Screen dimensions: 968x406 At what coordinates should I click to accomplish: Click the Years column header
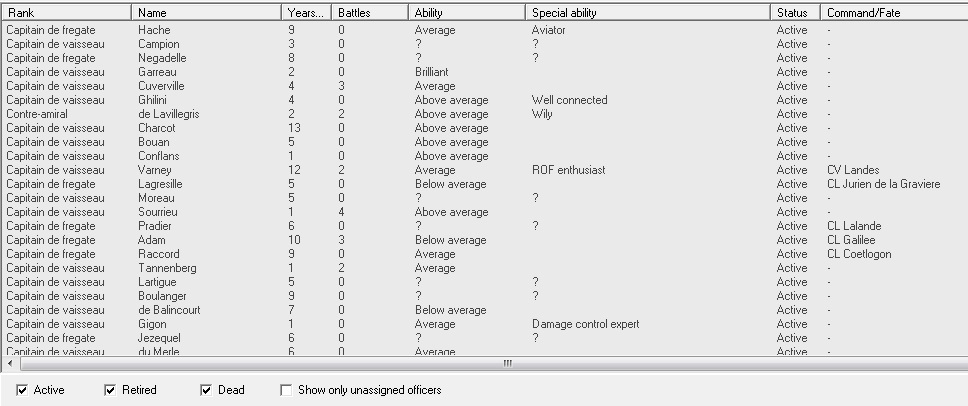(x=307, y=12)
